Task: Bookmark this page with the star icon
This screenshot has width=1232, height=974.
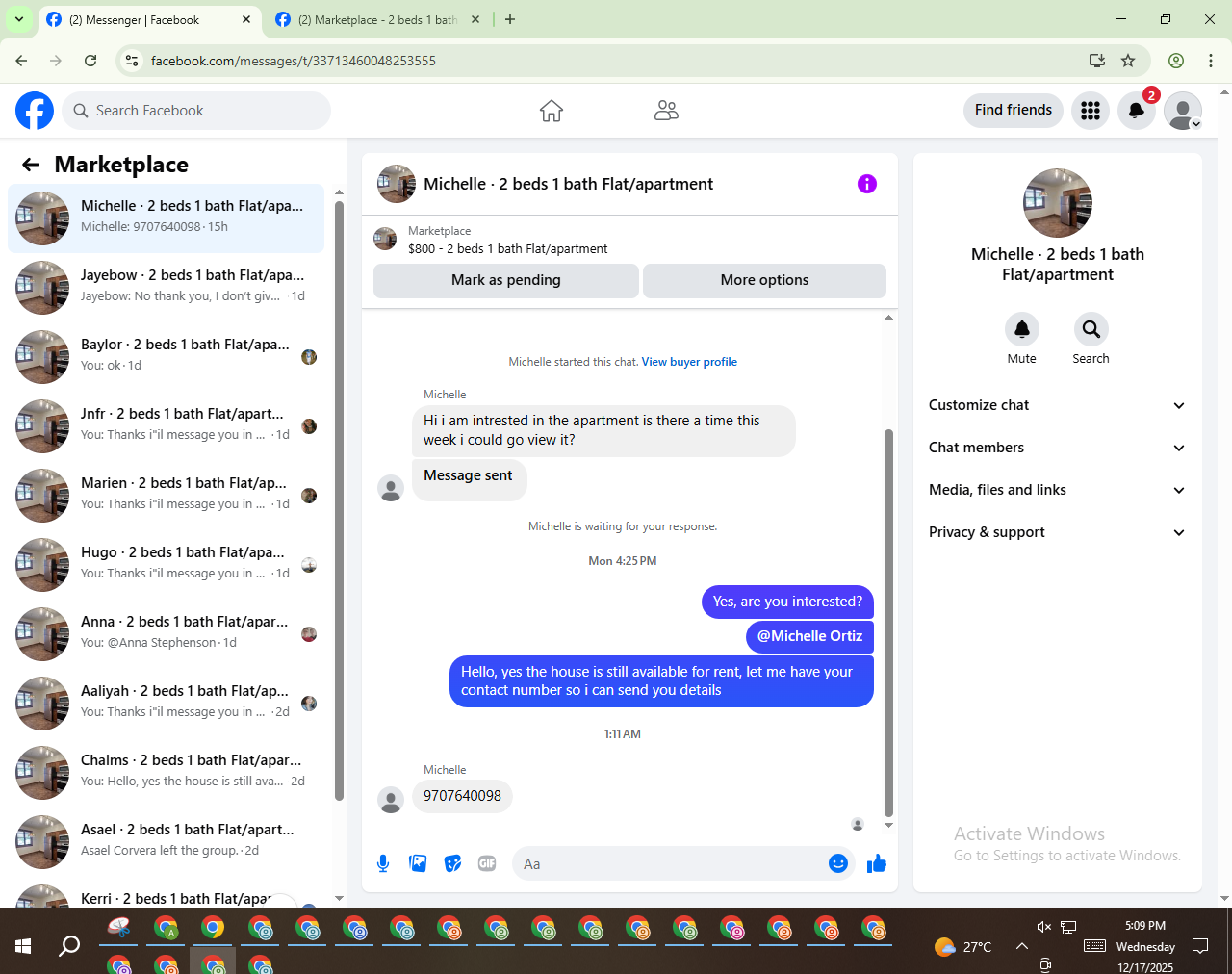Action: pos(1128,61)
